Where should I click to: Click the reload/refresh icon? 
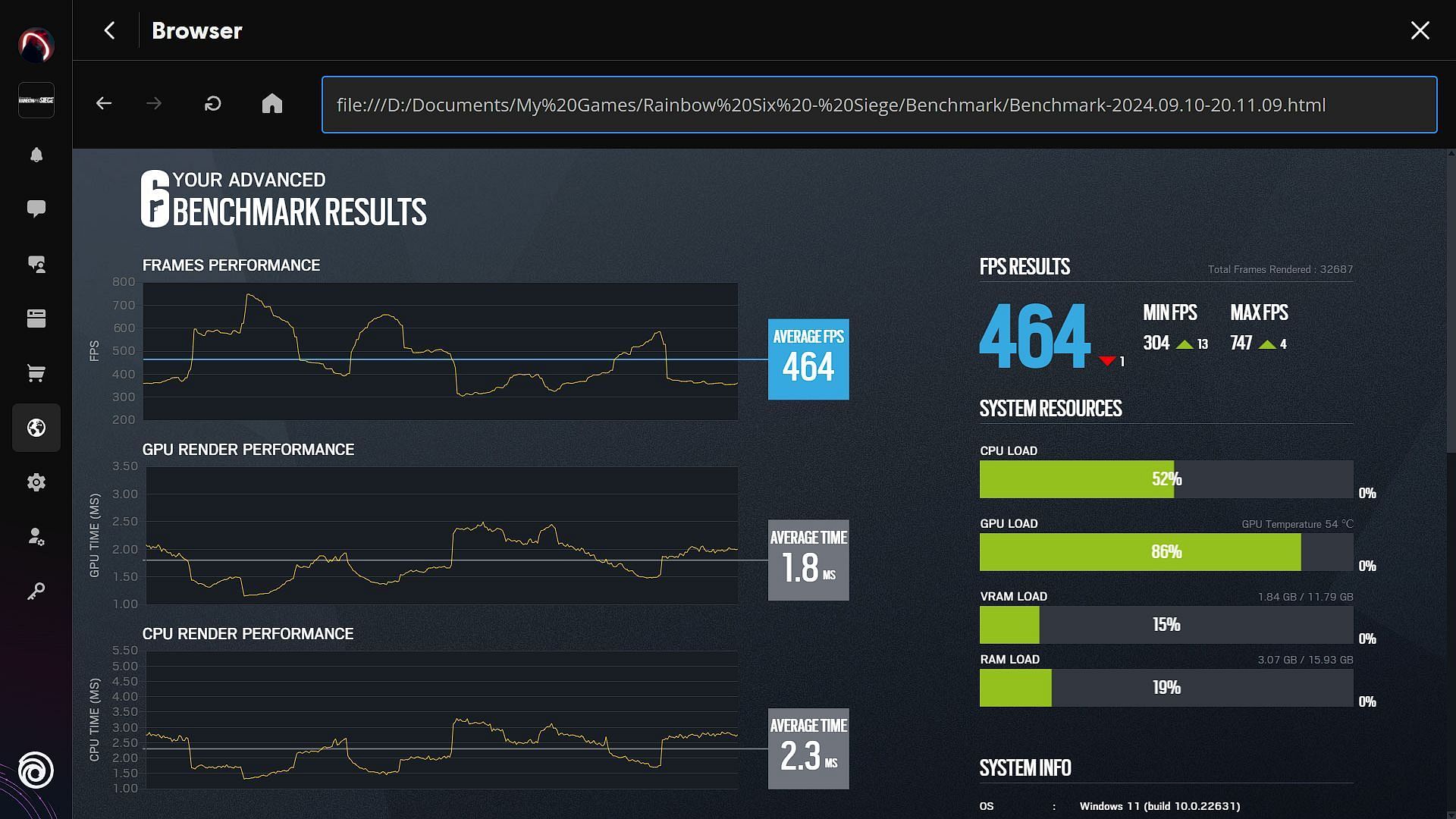(x=214, y=104)
